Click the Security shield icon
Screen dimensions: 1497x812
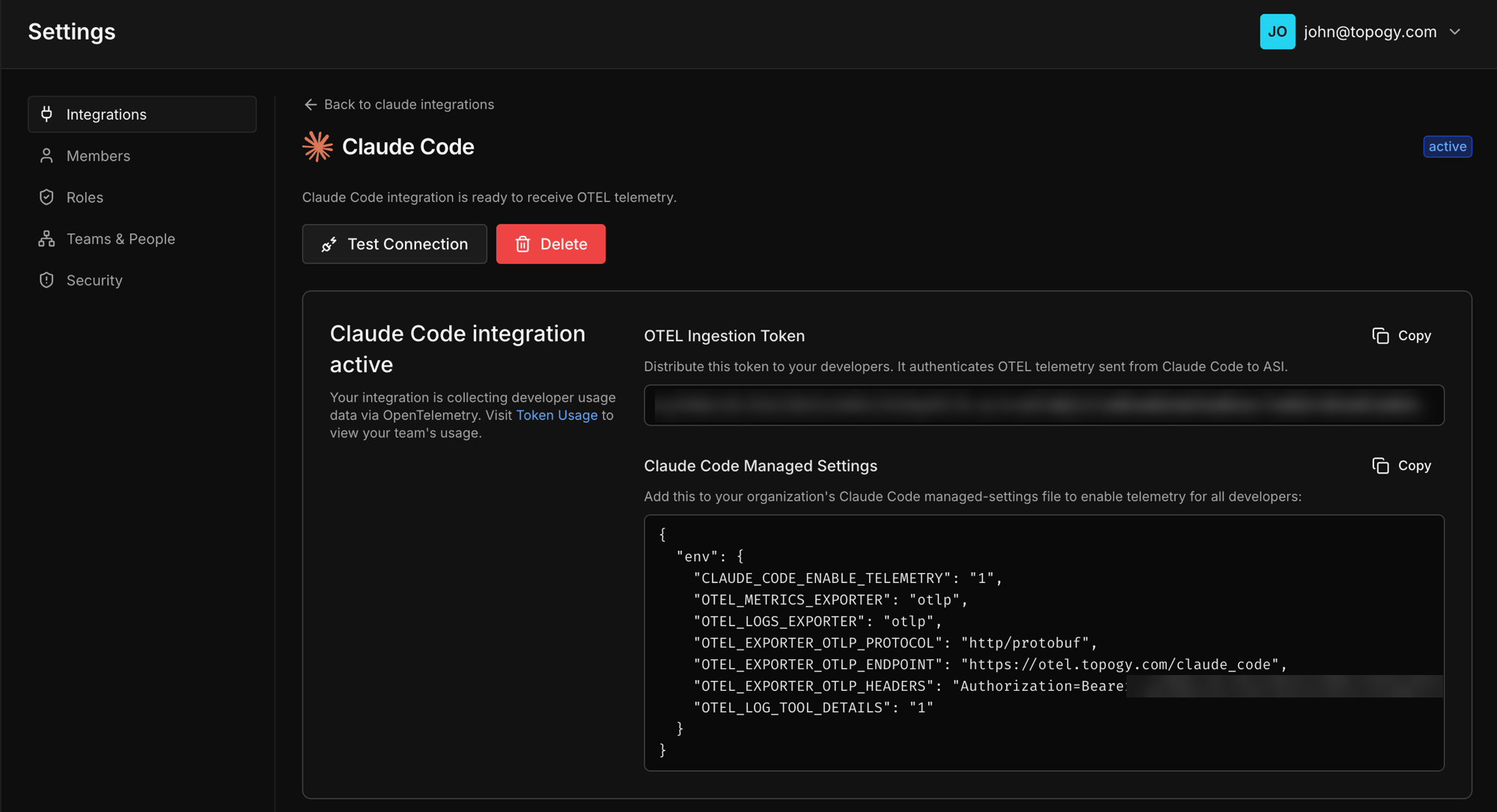tap(46, 280)
